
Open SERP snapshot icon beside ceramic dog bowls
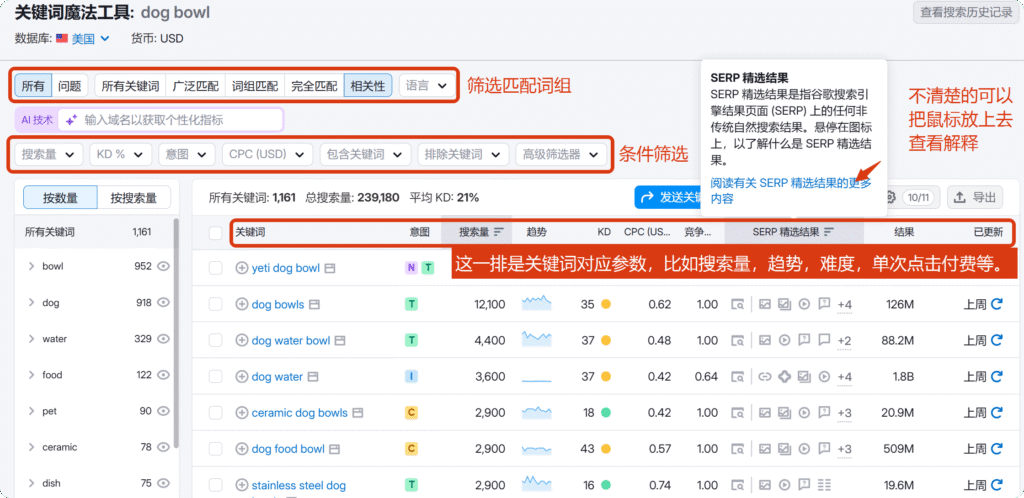(x=357, y=412)
